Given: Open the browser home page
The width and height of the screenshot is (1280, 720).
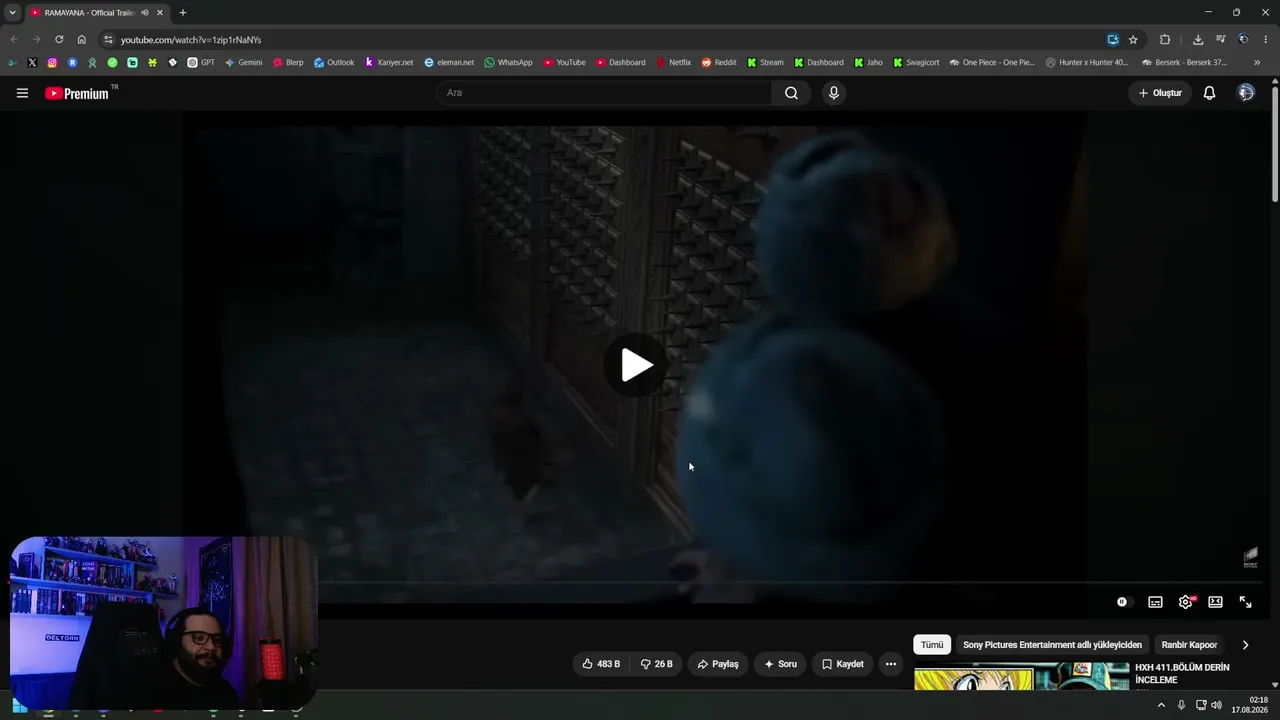Looking at the screenshot, I should coord(82,40).
